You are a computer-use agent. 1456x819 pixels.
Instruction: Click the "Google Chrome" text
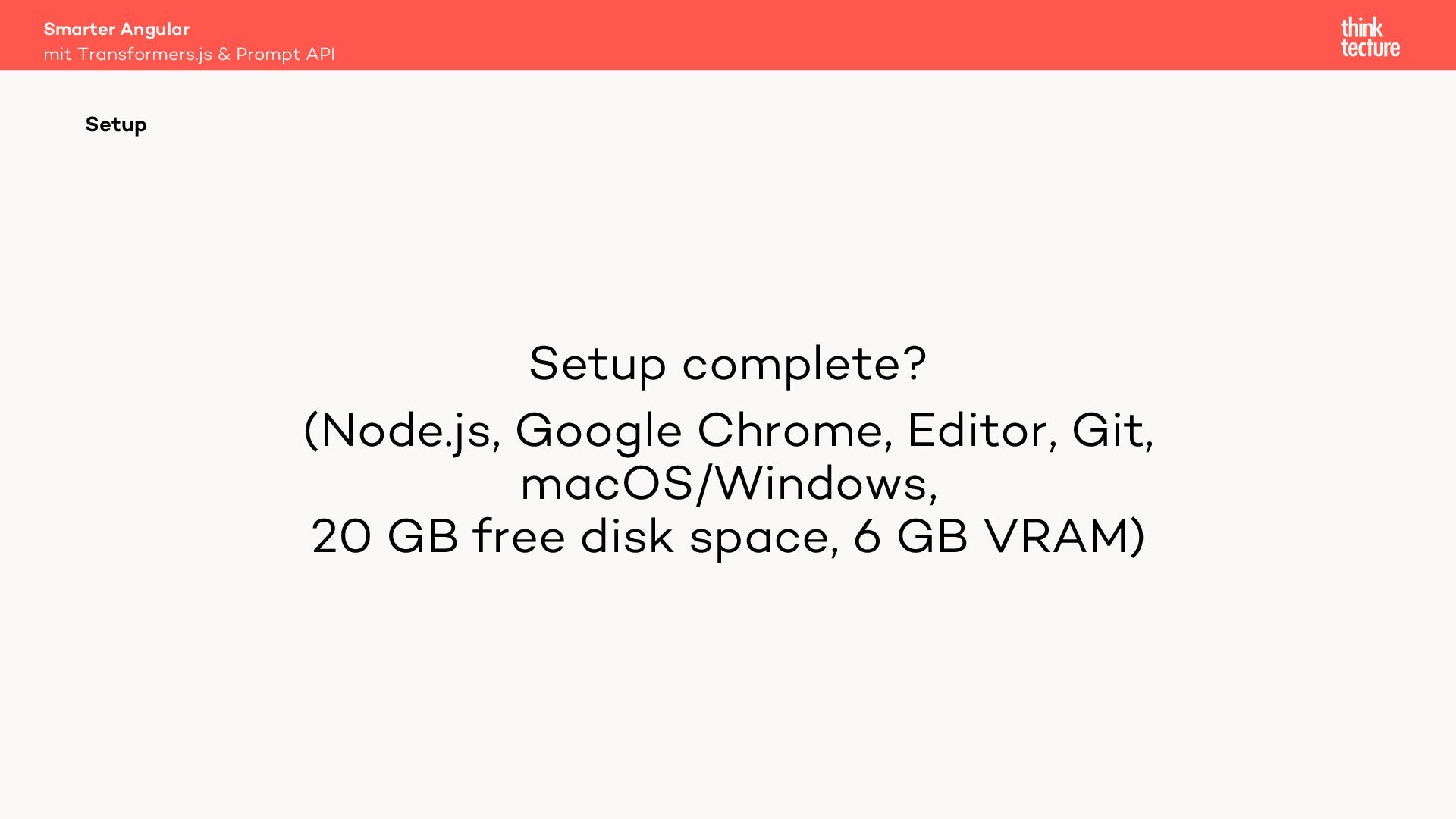(x=699, y=431)
